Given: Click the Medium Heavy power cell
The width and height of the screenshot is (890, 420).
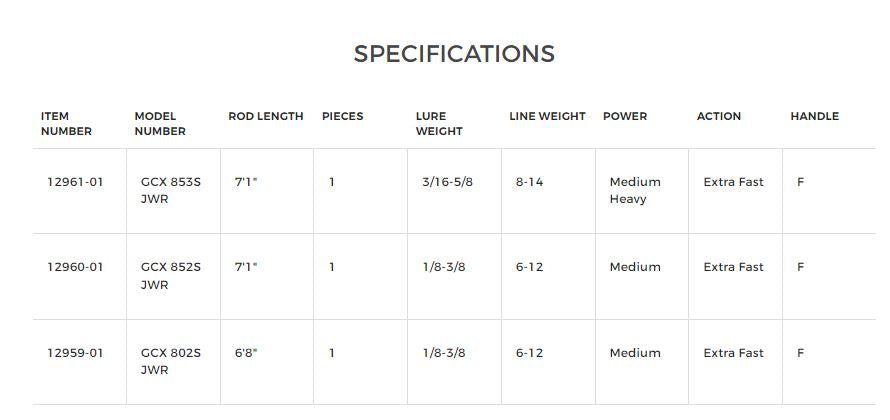Looking at the screenshot, I should coord(635,190).
